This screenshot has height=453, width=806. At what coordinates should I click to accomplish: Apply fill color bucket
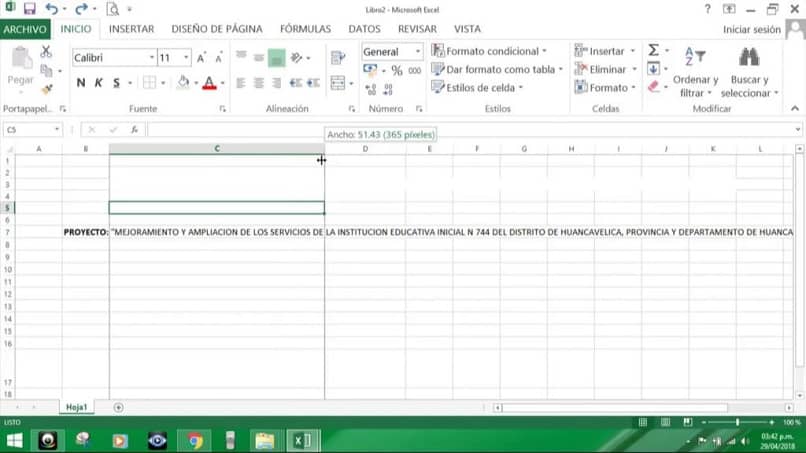tap(184, 83)
